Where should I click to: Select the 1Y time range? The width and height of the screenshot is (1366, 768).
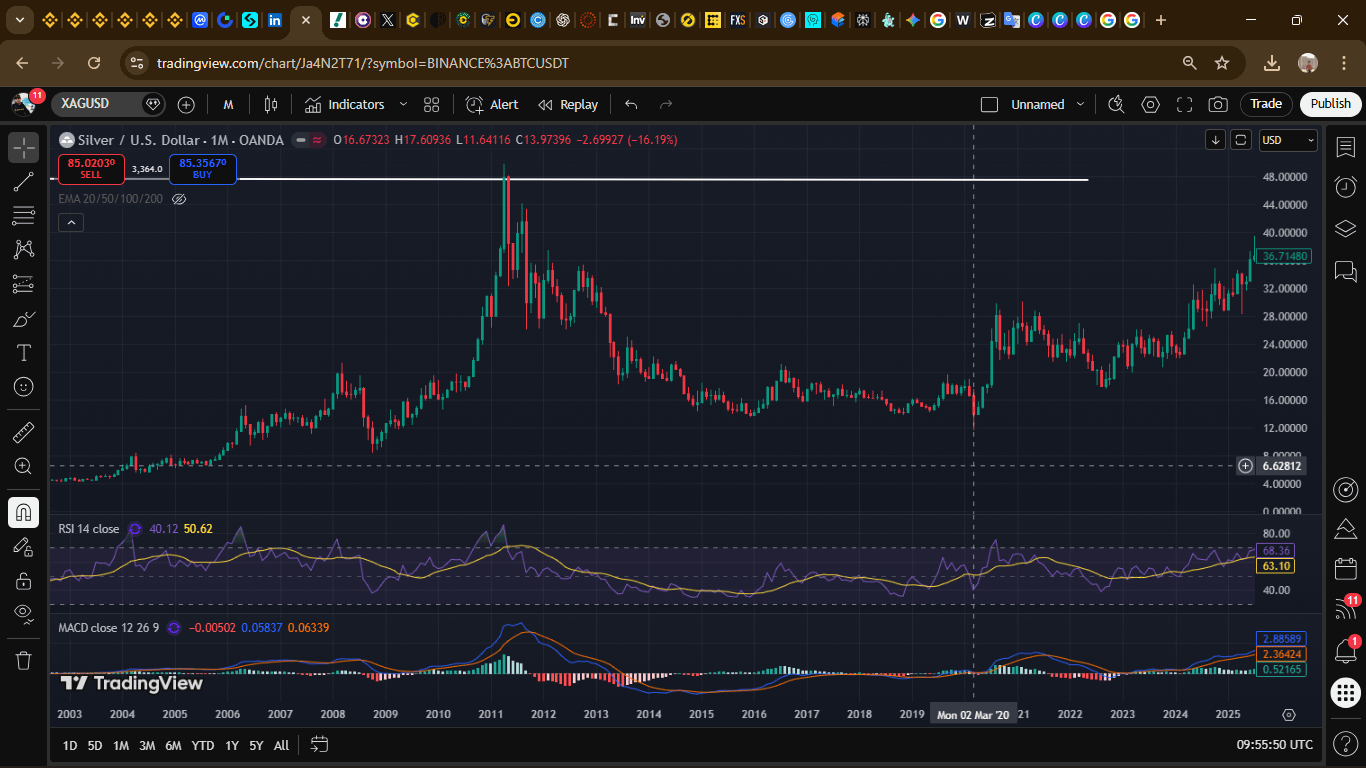(x=232, y=745)
